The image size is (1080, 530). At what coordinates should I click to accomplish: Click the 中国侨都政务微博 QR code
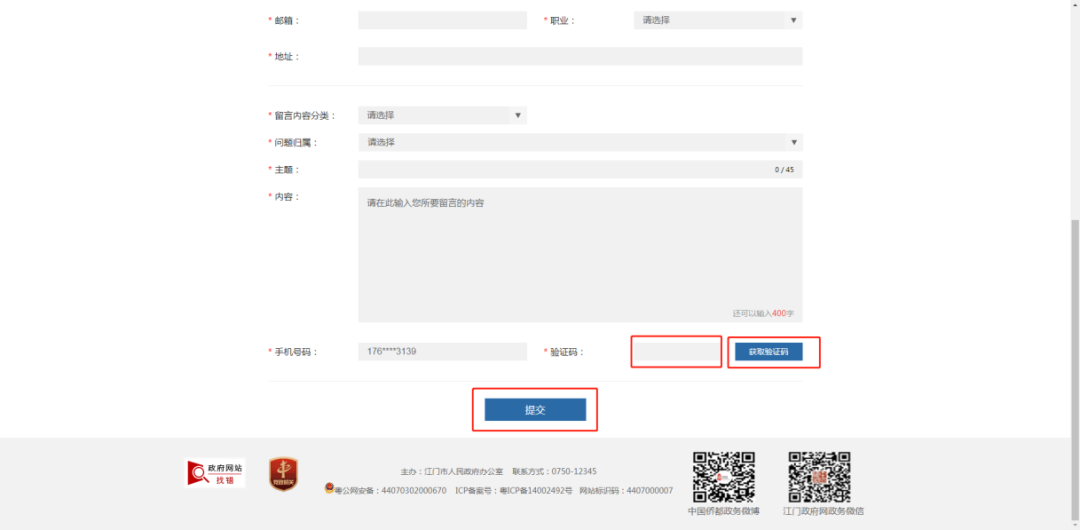723,477
